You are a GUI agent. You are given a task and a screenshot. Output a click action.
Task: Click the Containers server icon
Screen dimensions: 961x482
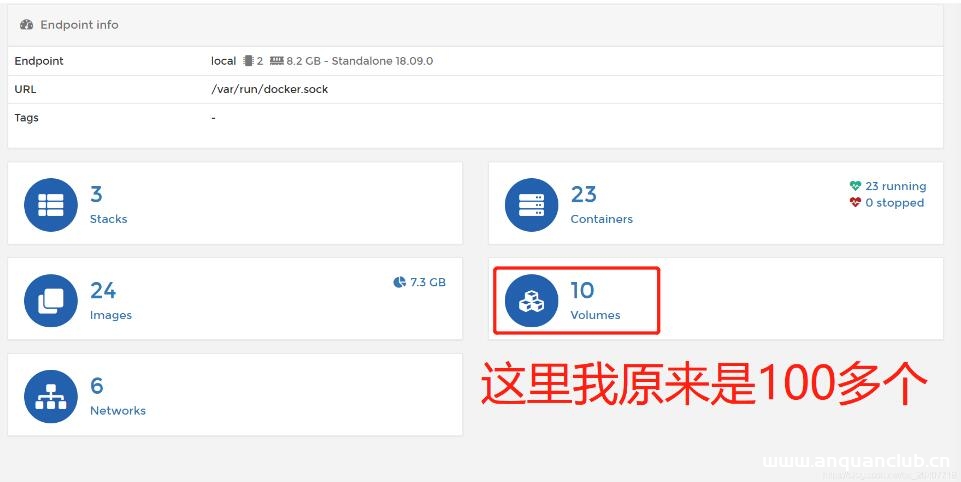[x=531, y=205]
